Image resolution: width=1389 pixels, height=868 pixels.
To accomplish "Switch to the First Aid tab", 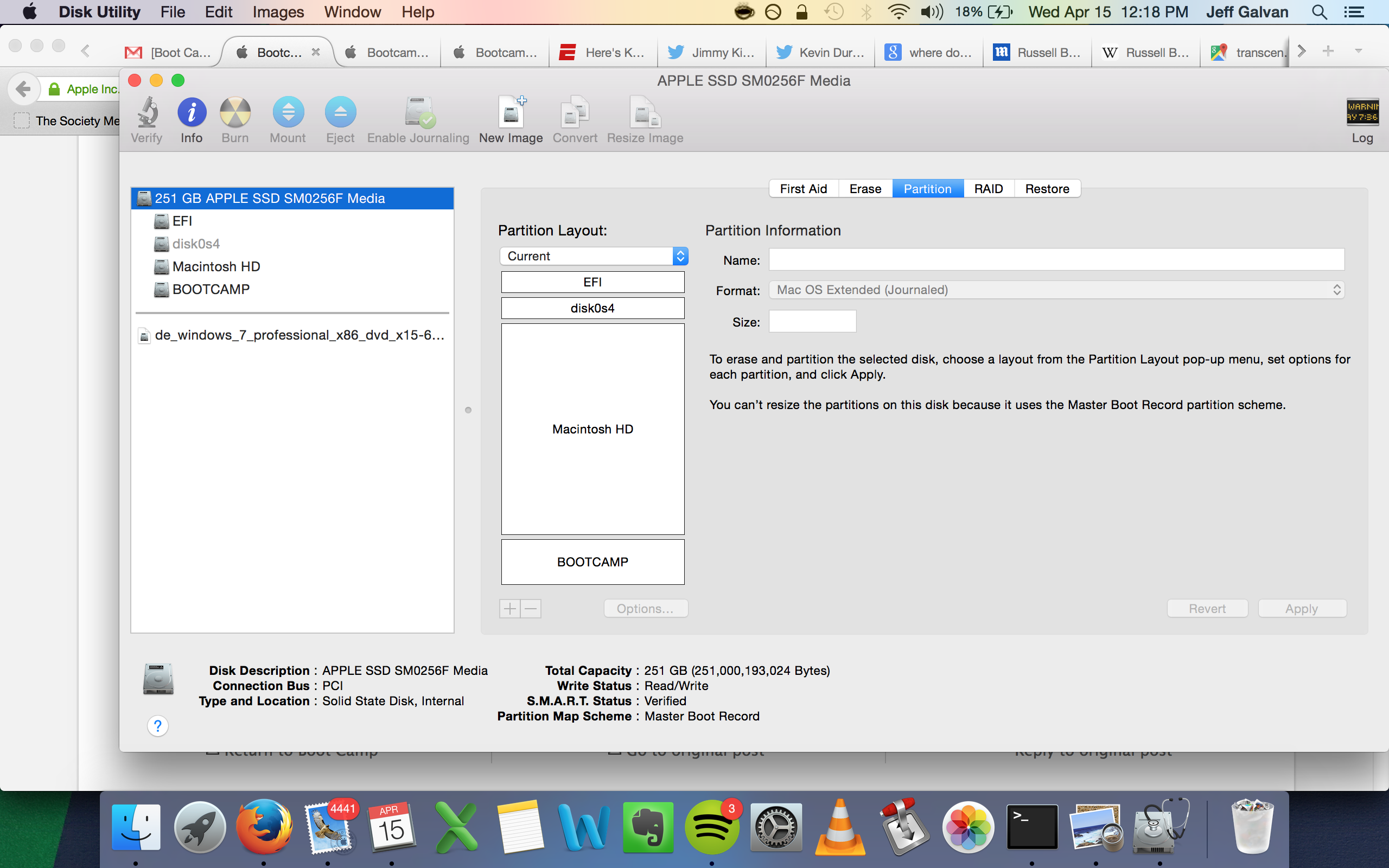I will click(803, 189).
